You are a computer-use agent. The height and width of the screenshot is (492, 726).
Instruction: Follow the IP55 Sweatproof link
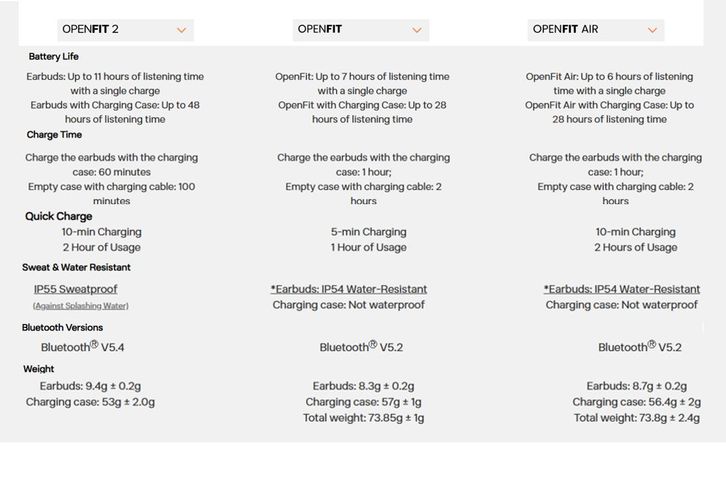[x=75, y=289]
